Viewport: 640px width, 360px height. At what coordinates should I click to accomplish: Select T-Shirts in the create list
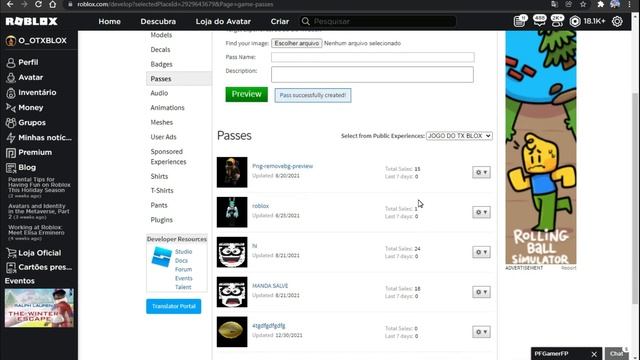[162, 191]
